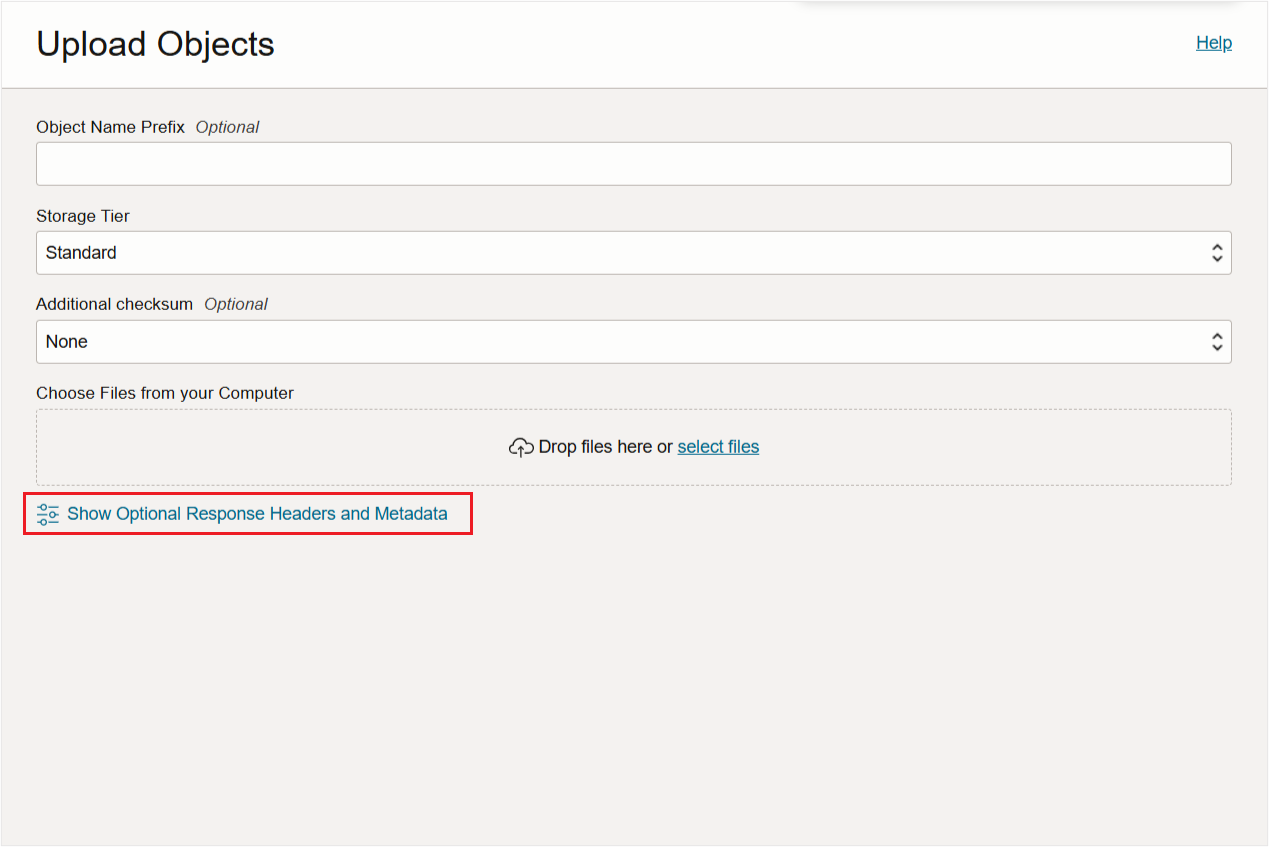The width and height of the screenshot is (1269, 847).
Task: Click Choose Files from your Computer label
Action: pyautogui.click(x=164, y=393)
